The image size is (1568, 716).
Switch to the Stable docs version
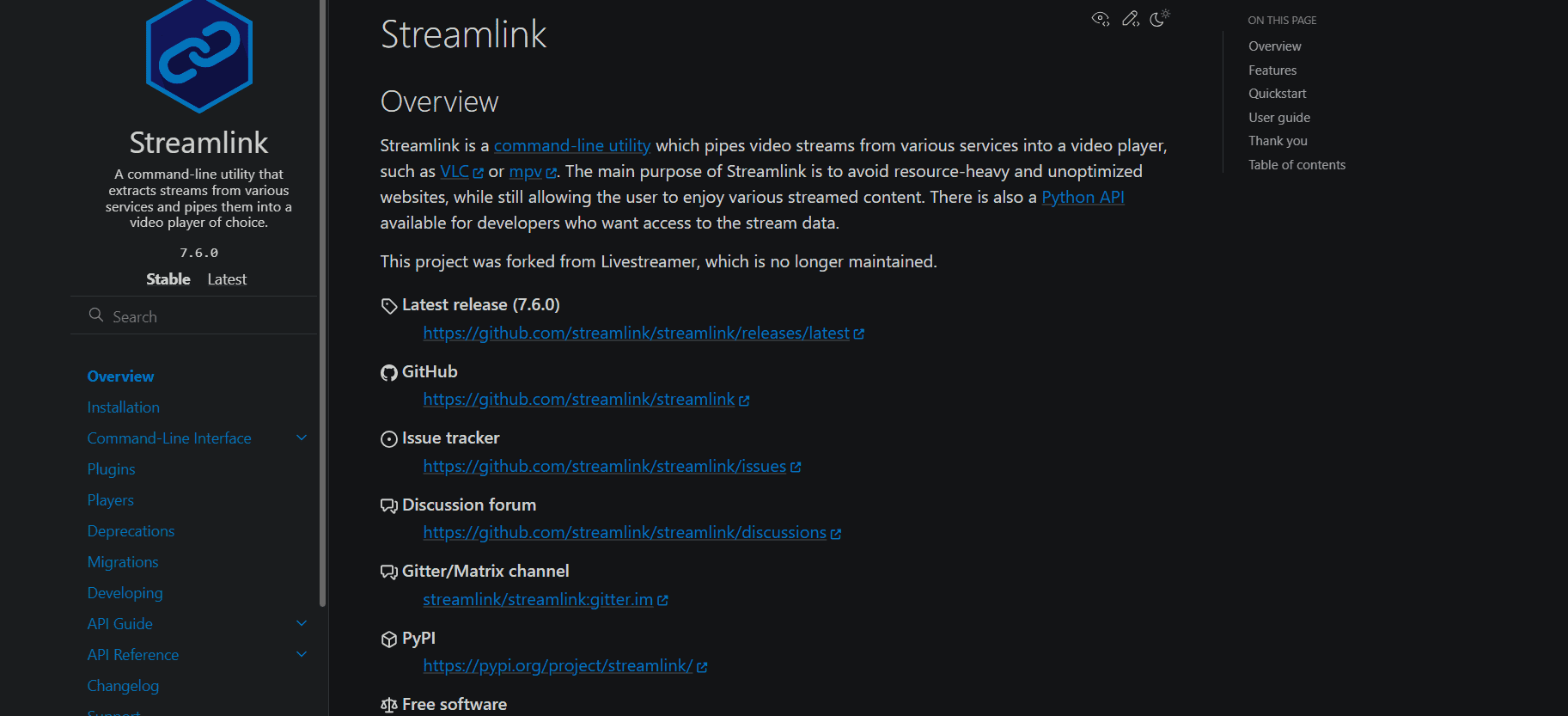168,279
